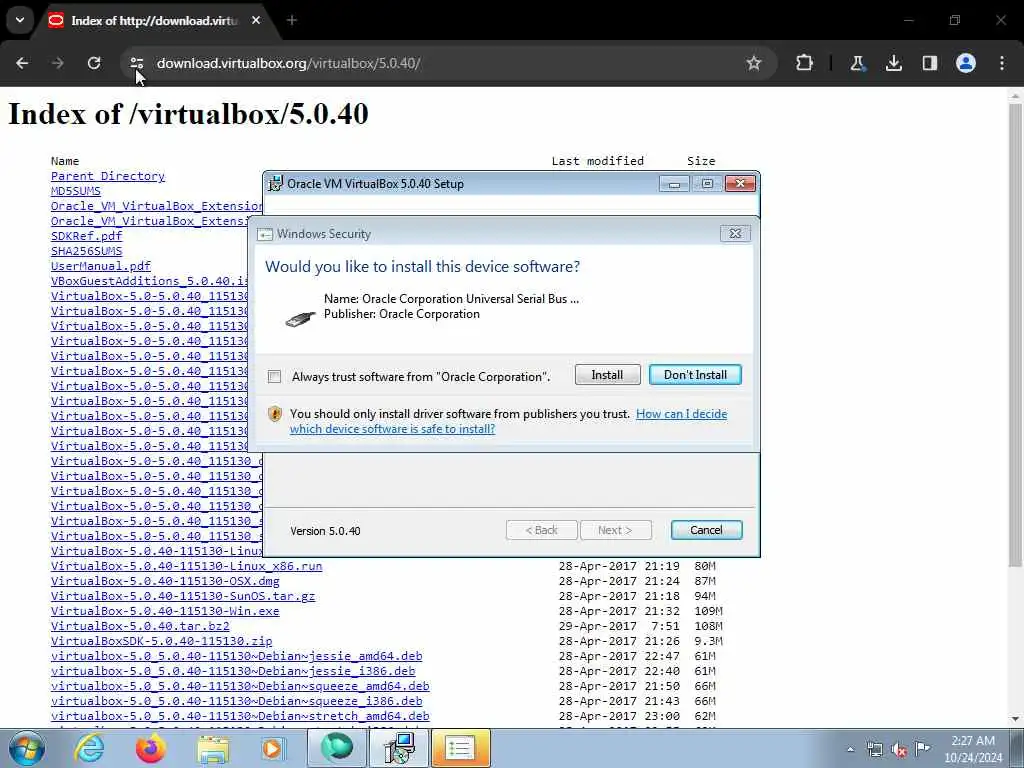
Task: Download VirtualBox-5.0.40-115130-Linux_x86.run
Action: tap(187, 566)
